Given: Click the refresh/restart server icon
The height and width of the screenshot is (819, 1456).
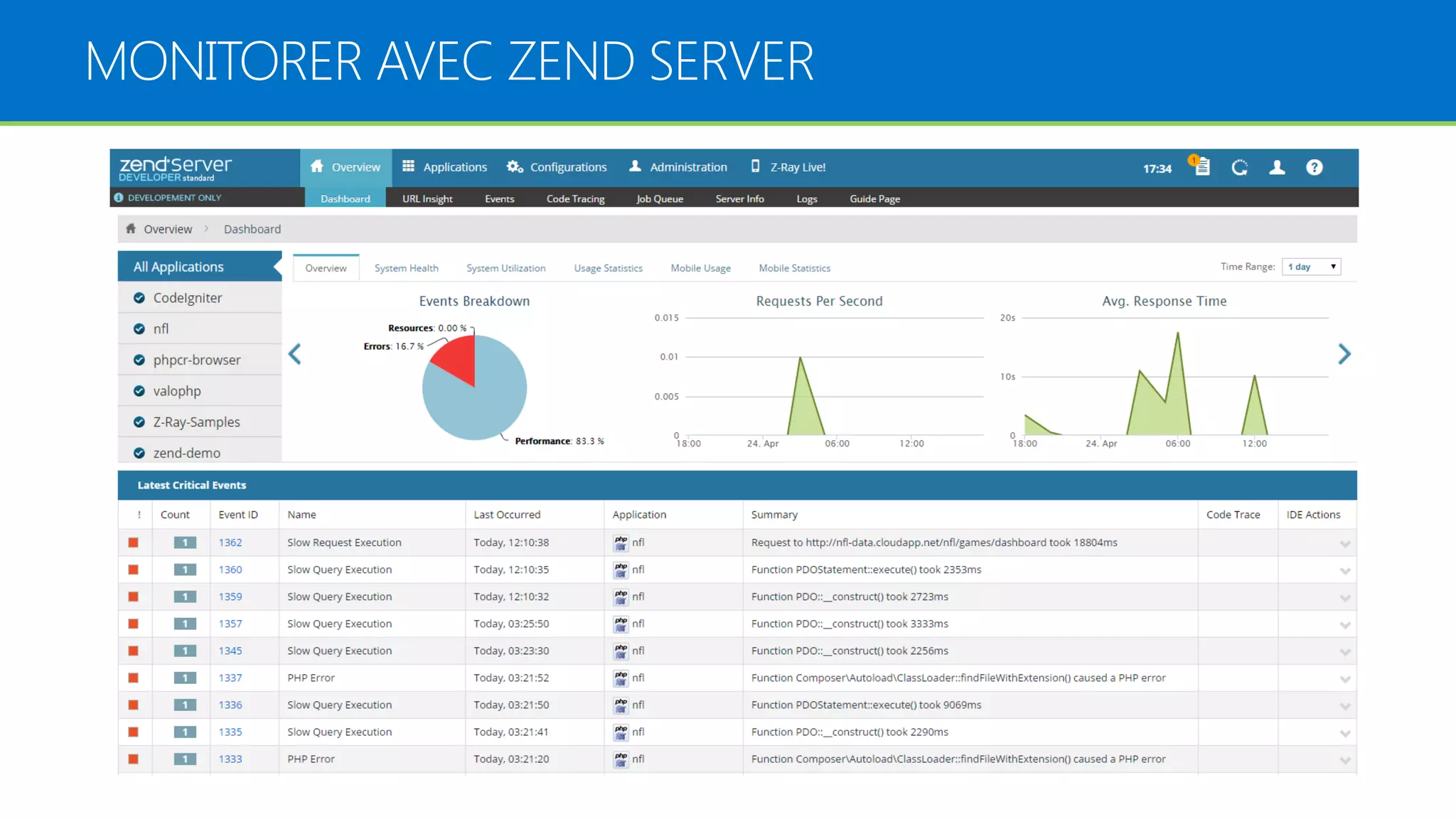Looking at the screenshot, I should pos(1240,168).
